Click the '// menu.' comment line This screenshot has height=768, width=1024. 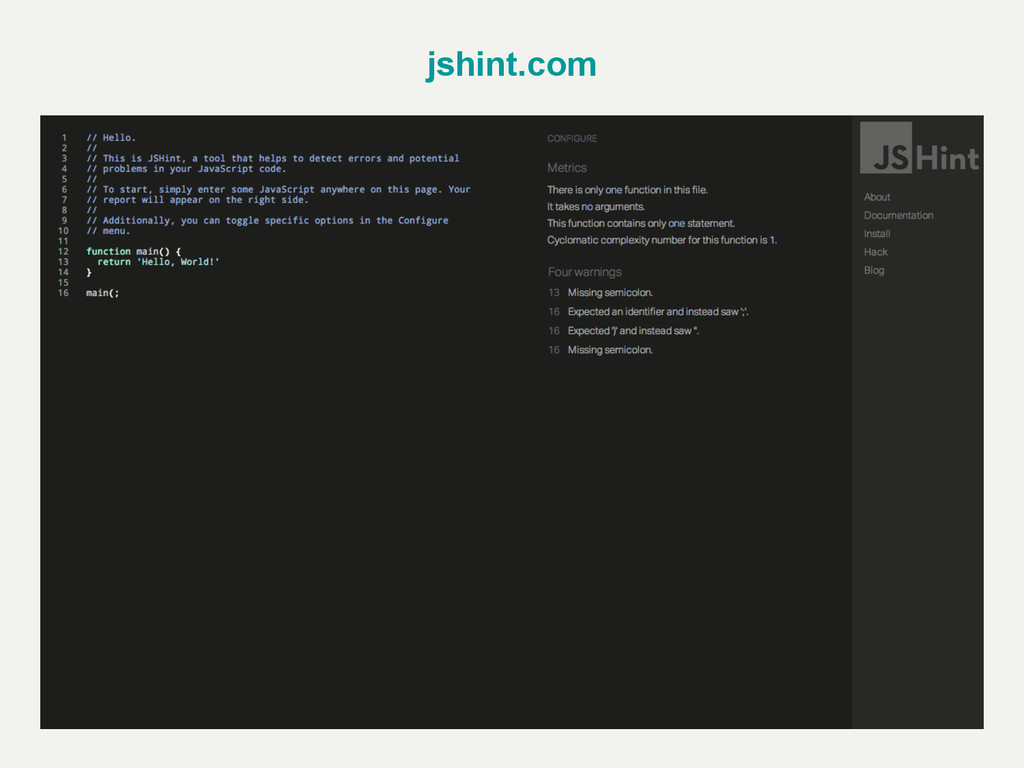tap(108, 231)
